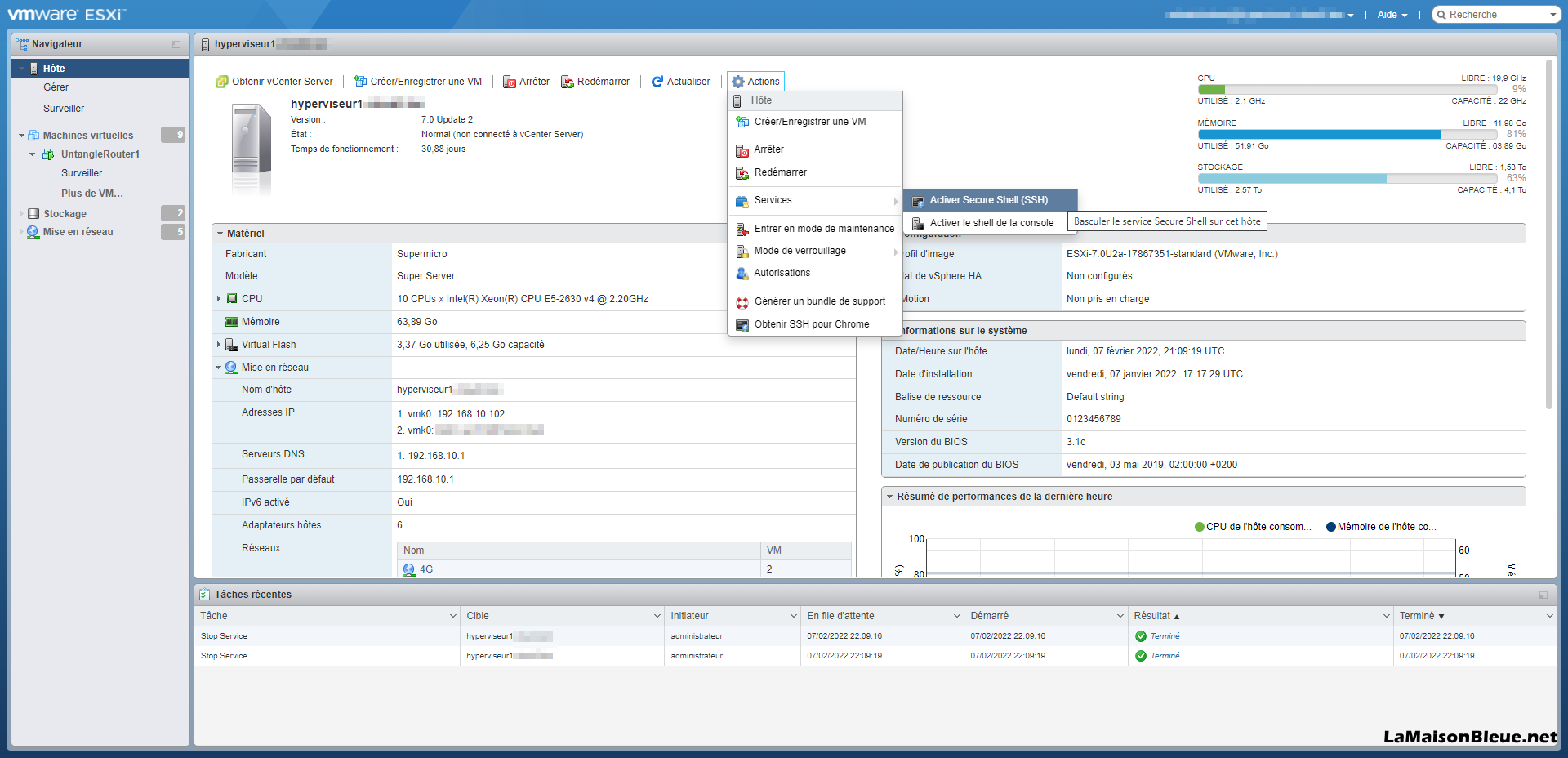Click the Stockage icon in navigator

(33, 214)
